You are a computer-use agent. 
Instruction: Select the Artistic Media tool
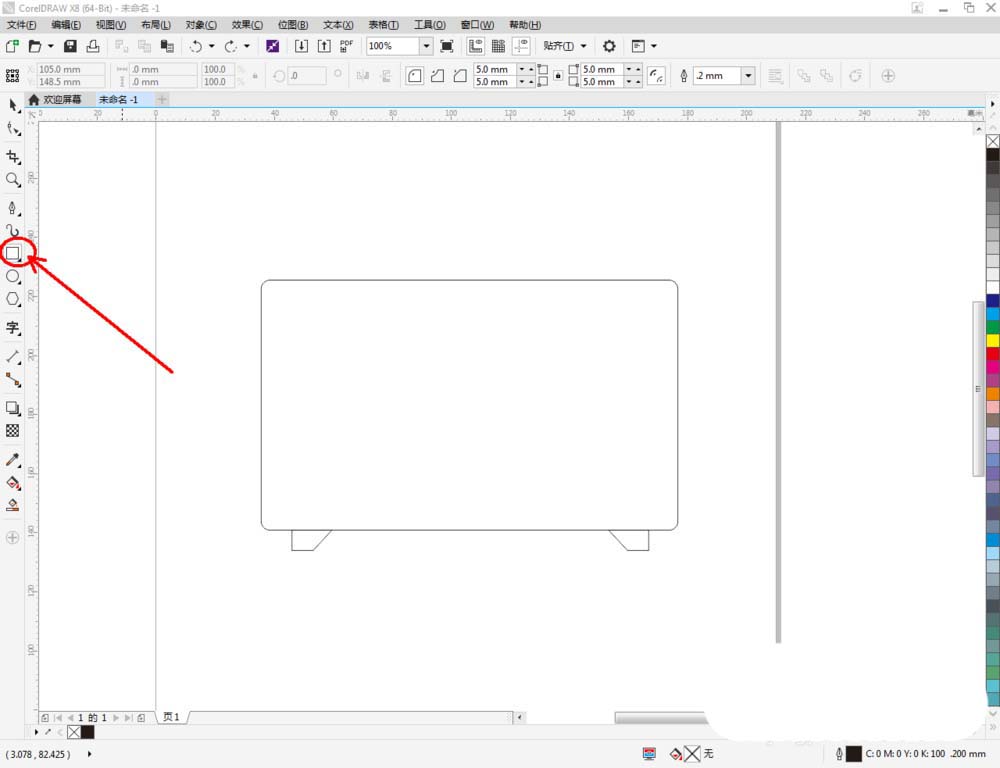click(13, 231)
